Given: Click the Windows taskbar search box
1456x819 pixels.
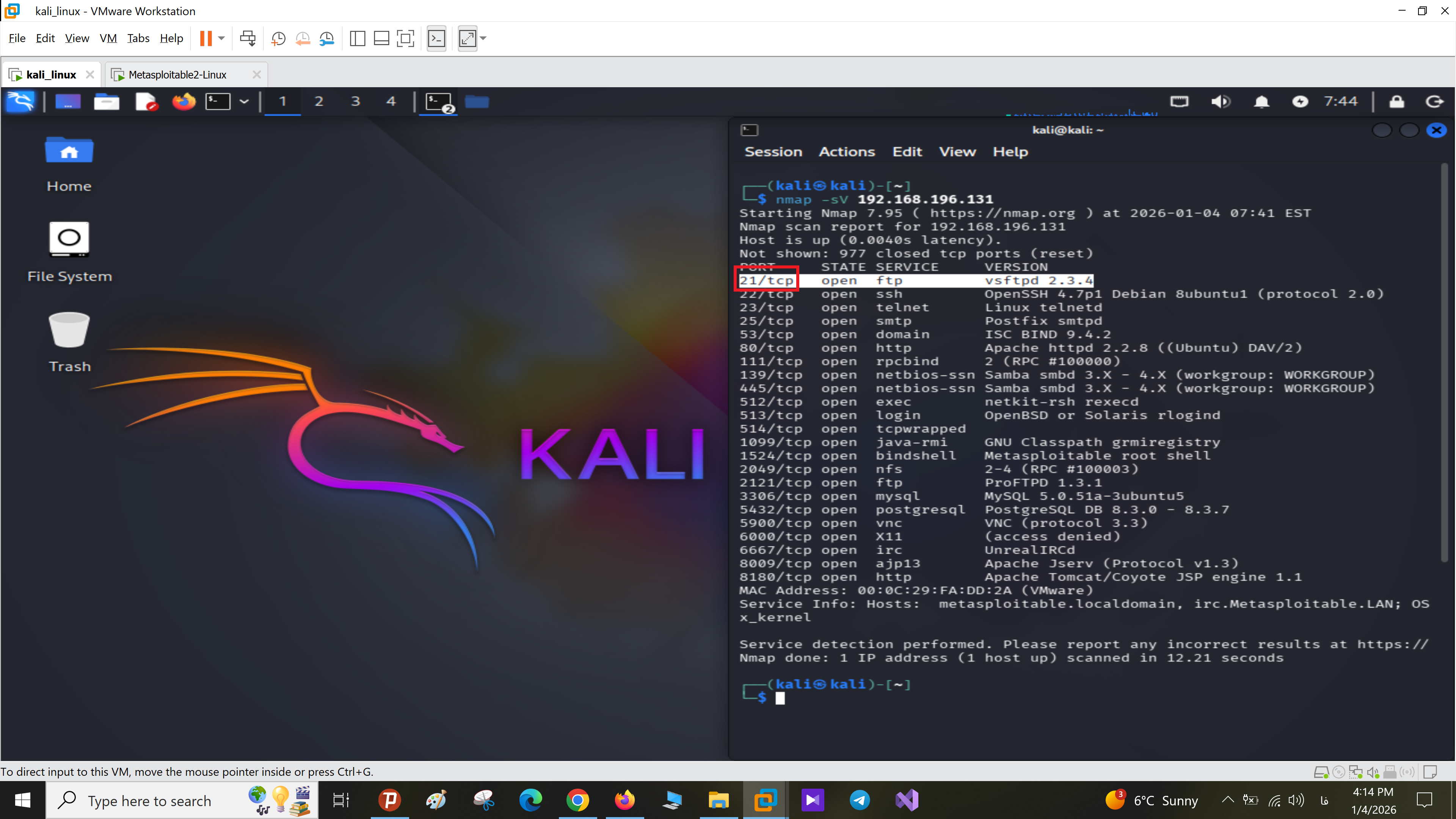Looking at the screenshot, I should [149, 800].
